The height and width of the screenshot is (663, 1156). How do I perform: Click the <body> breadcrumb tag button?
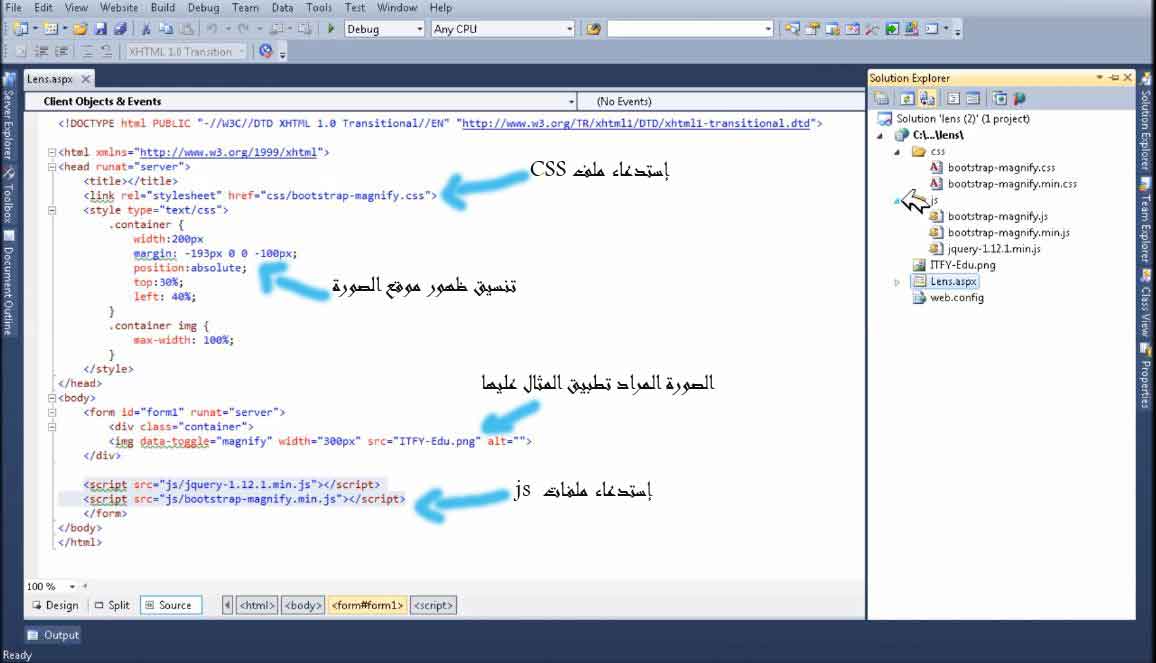pyautogui.click(x=302, y=605)
